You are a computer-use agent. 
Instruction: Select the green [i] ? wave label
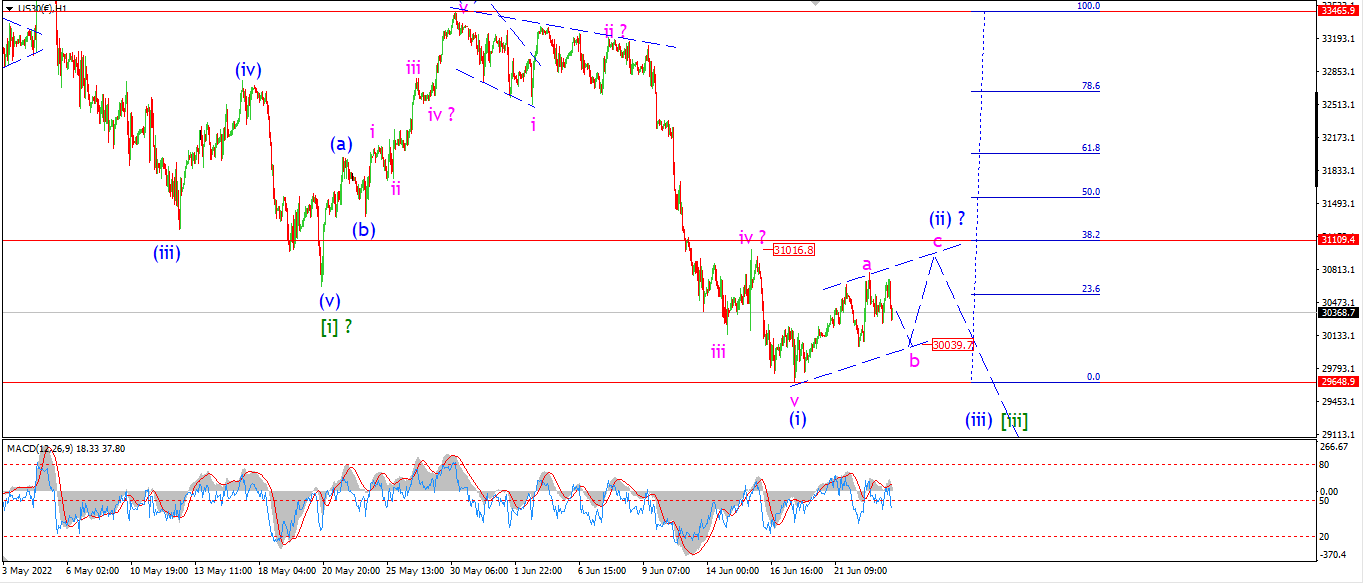(336, 326)
